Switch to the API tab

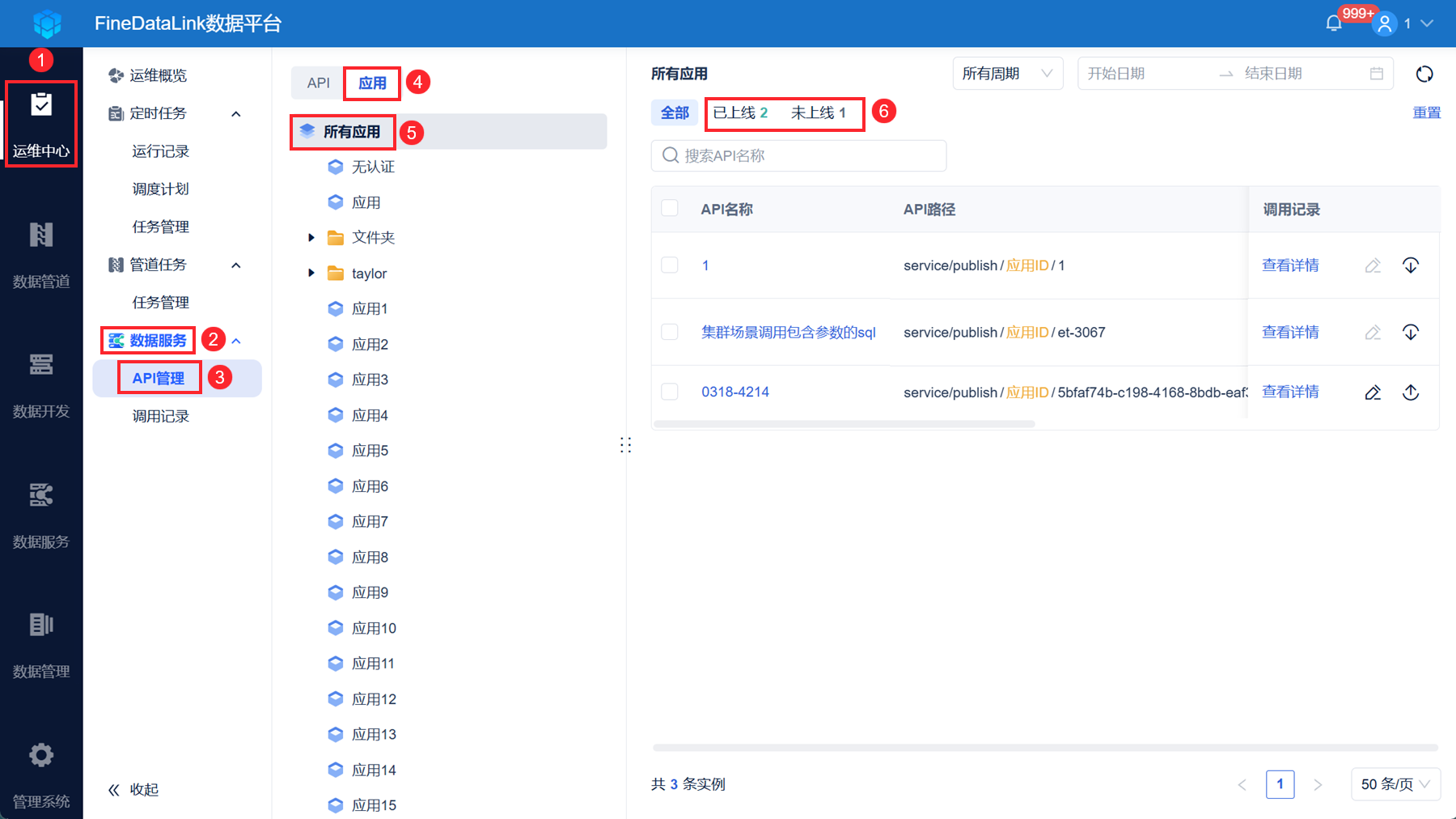point(318,83)
